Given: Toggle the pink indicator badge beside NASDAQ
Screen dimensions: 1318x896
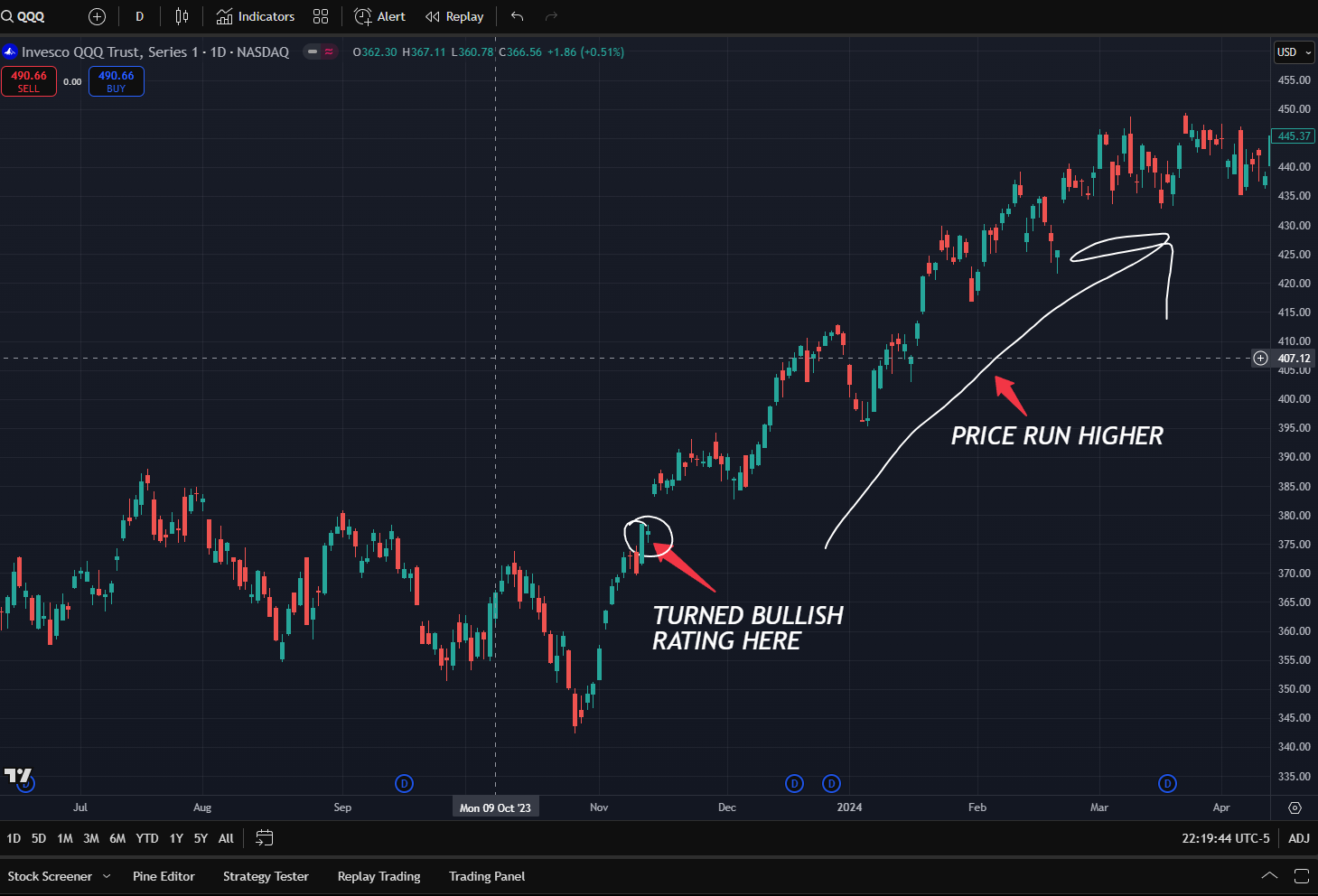Looking at the screenshot, I should point(329,51).
